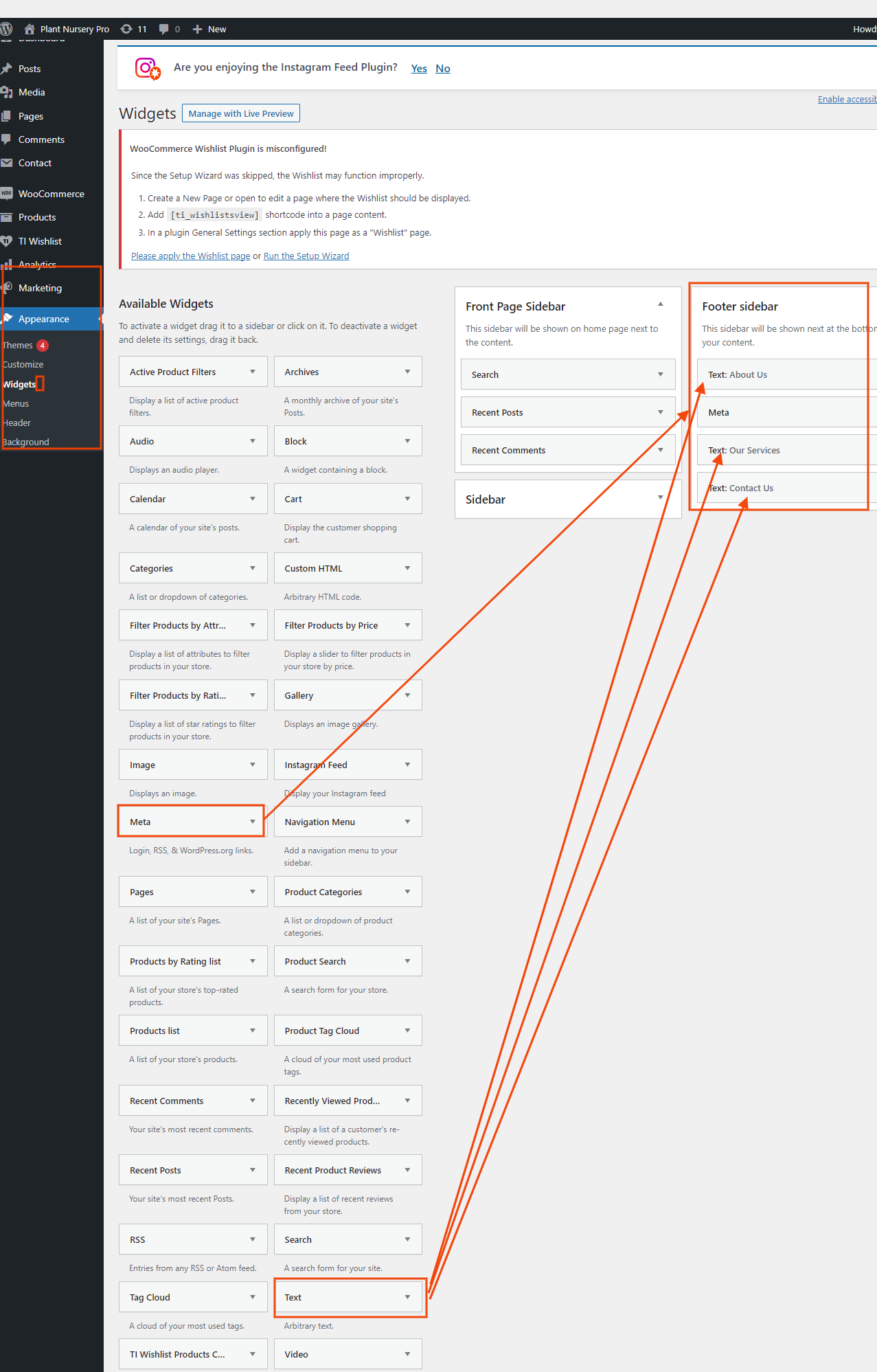Click the Instagram Feed plugin logo

(148, 68)
